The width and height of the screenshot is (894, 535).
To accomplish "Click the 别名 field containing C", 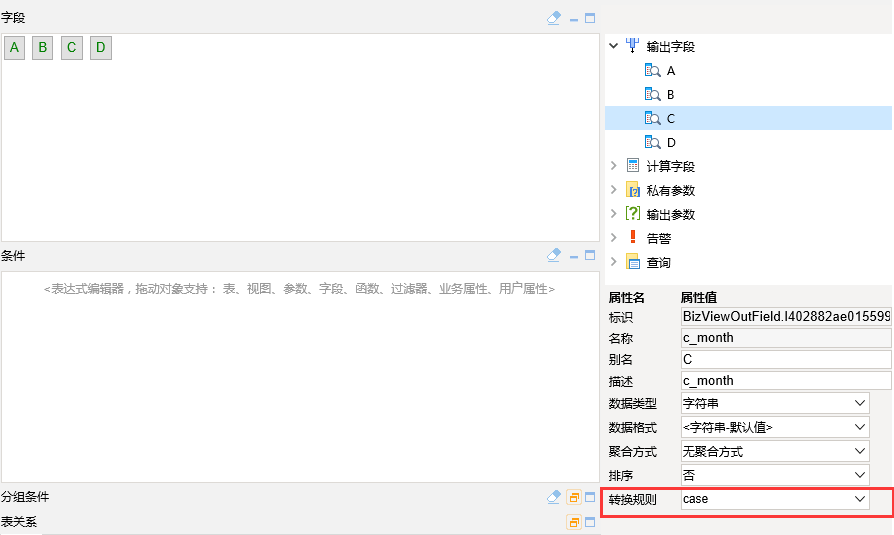I will tap(786, 359).
